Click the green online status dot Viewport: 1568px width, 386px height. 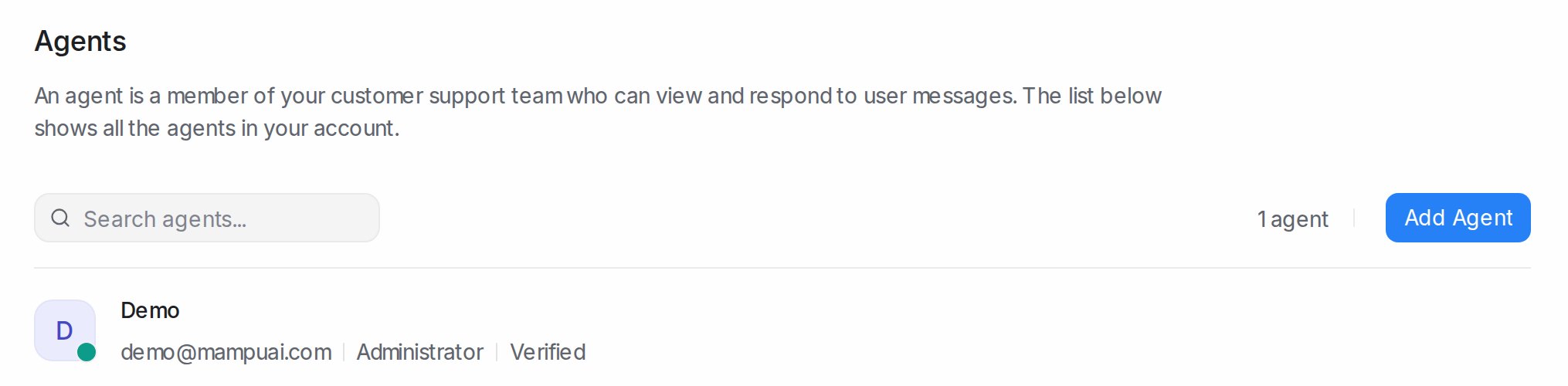[x=87, y=352]
